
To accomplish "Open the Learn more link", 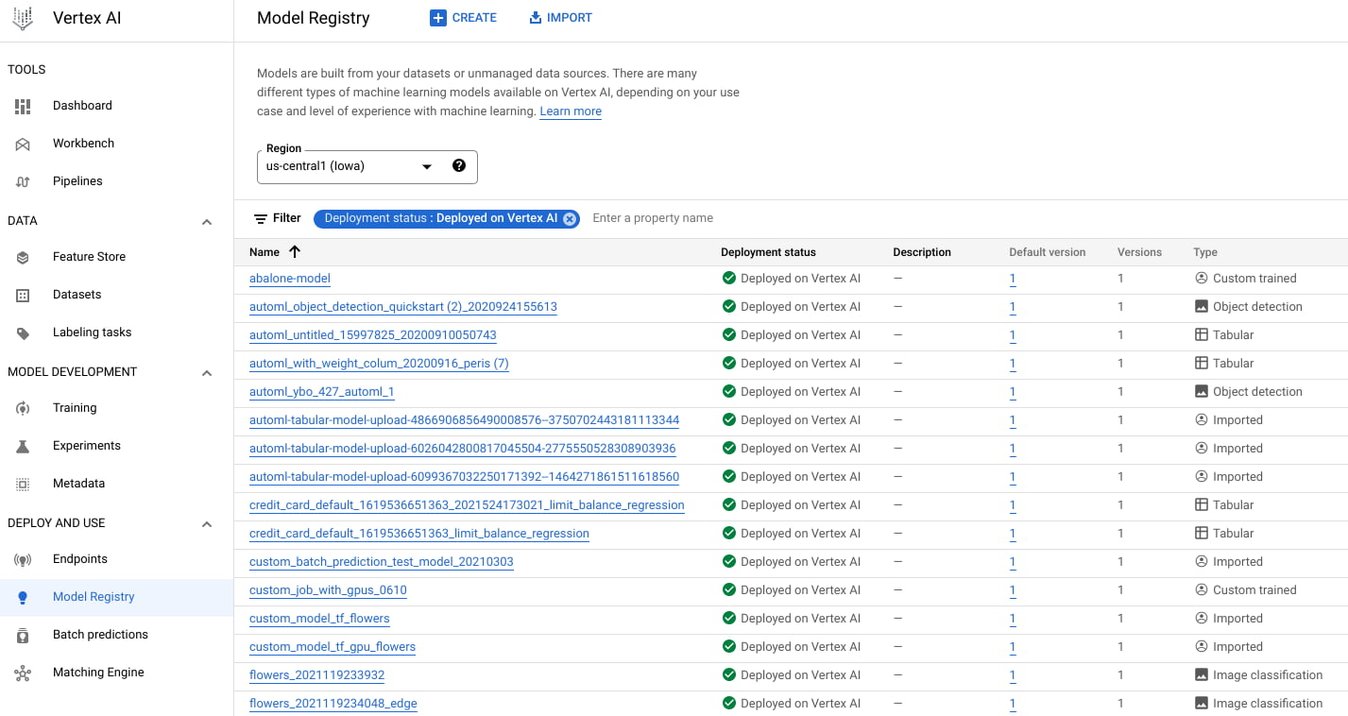I will click(570, 111).
